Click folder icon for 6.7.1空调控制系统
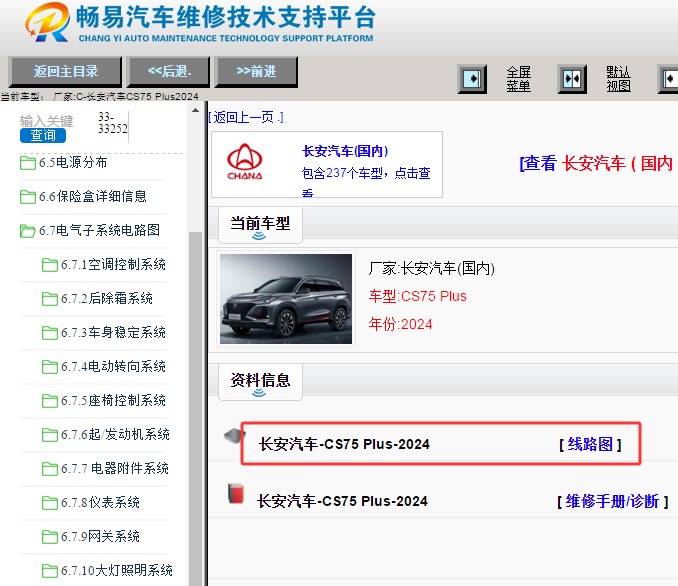The image size is (678, 586). pyautogui.click(x=50, y=265)
